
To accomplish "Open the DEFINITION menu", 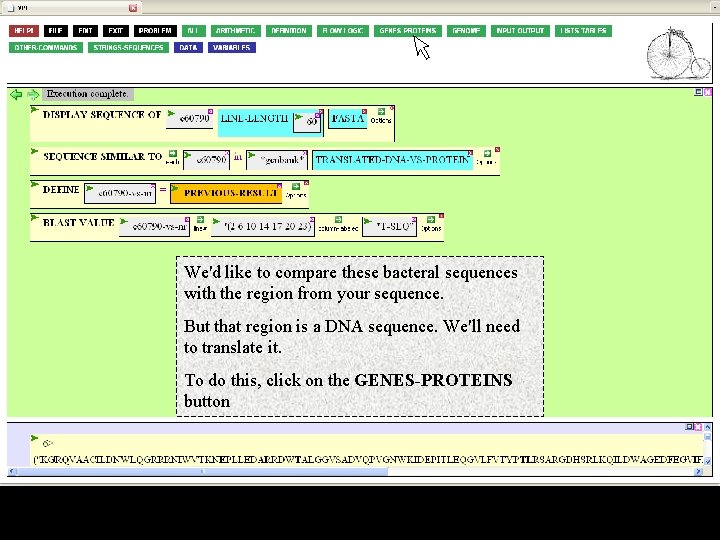I will click(288, 31).
